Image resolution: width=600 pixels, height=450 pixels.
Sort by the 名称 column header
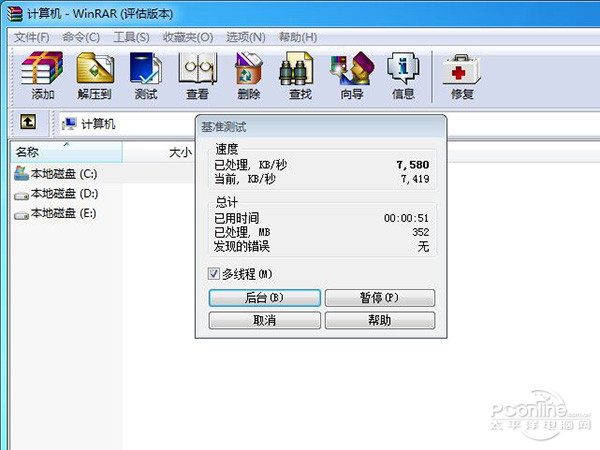coord(66,152)
